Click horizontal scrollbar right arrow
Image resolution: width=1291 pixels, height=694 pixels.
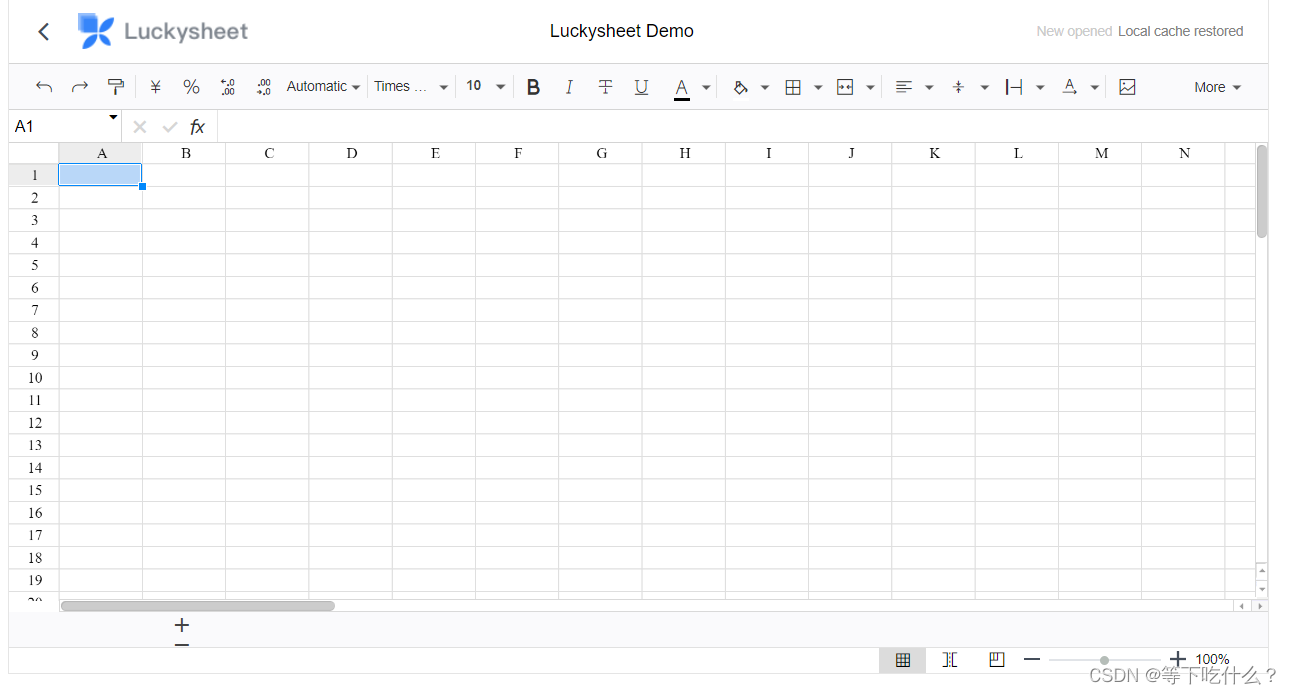point(1260,606)
